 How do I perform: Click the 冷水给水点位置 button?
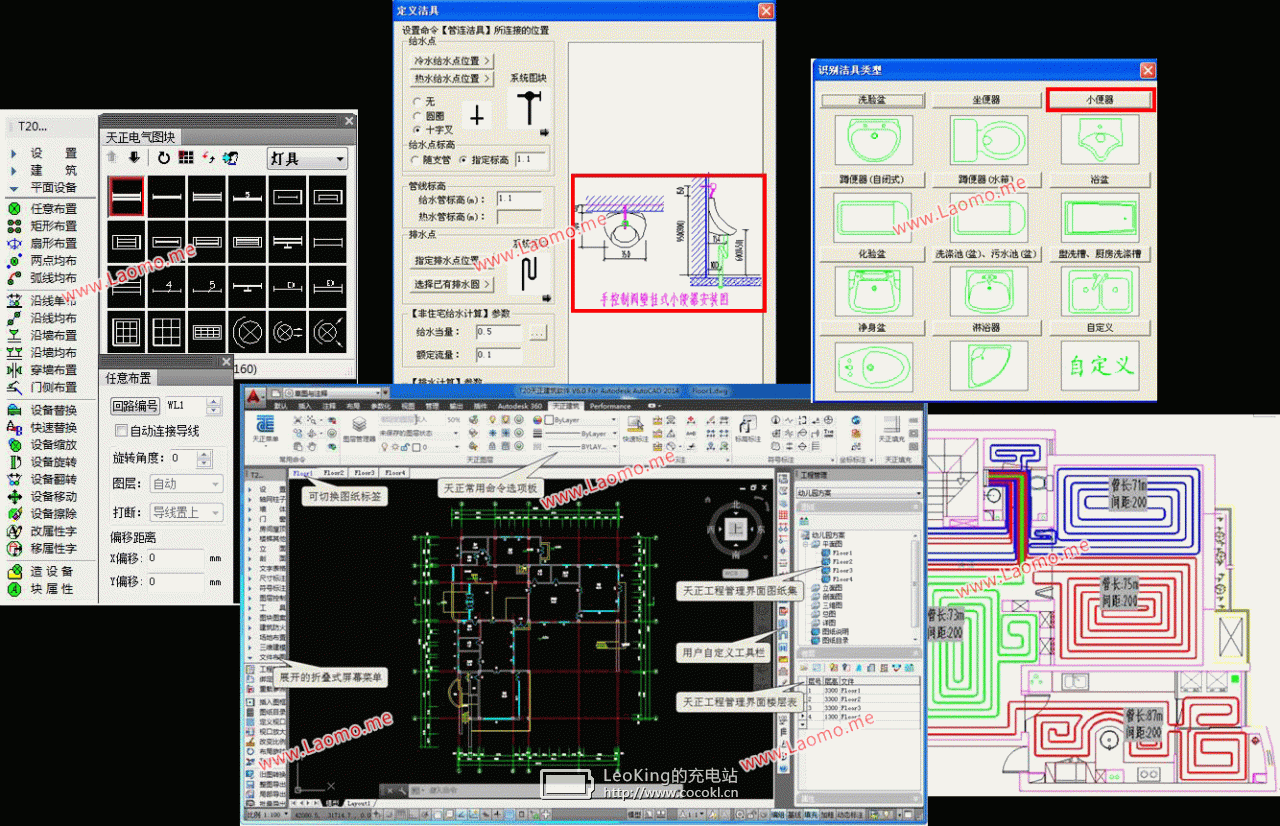452,61
